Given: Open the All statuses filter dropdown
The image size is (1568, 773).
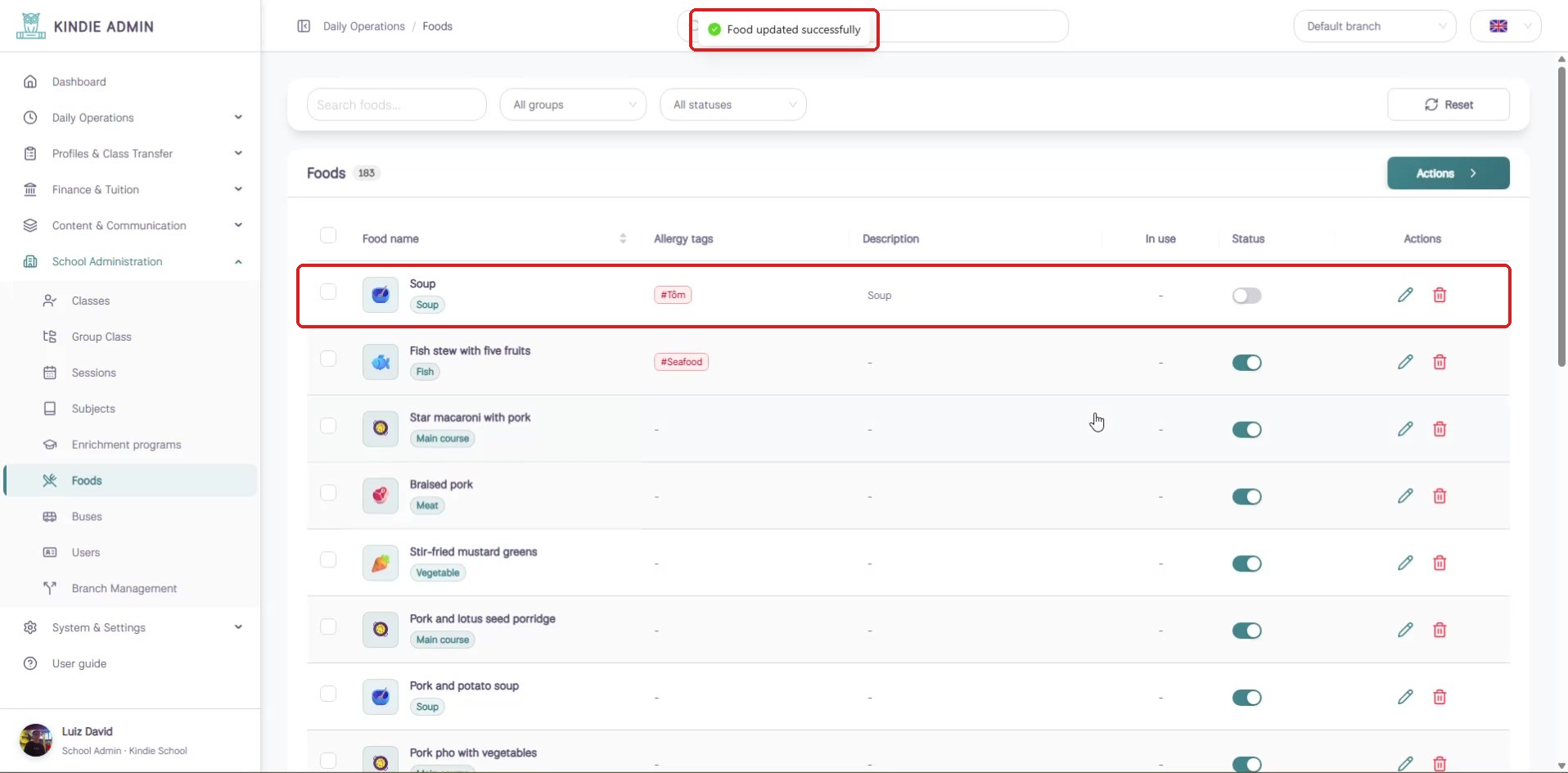Looking at the screenshot, I should [x=733, y=105].
